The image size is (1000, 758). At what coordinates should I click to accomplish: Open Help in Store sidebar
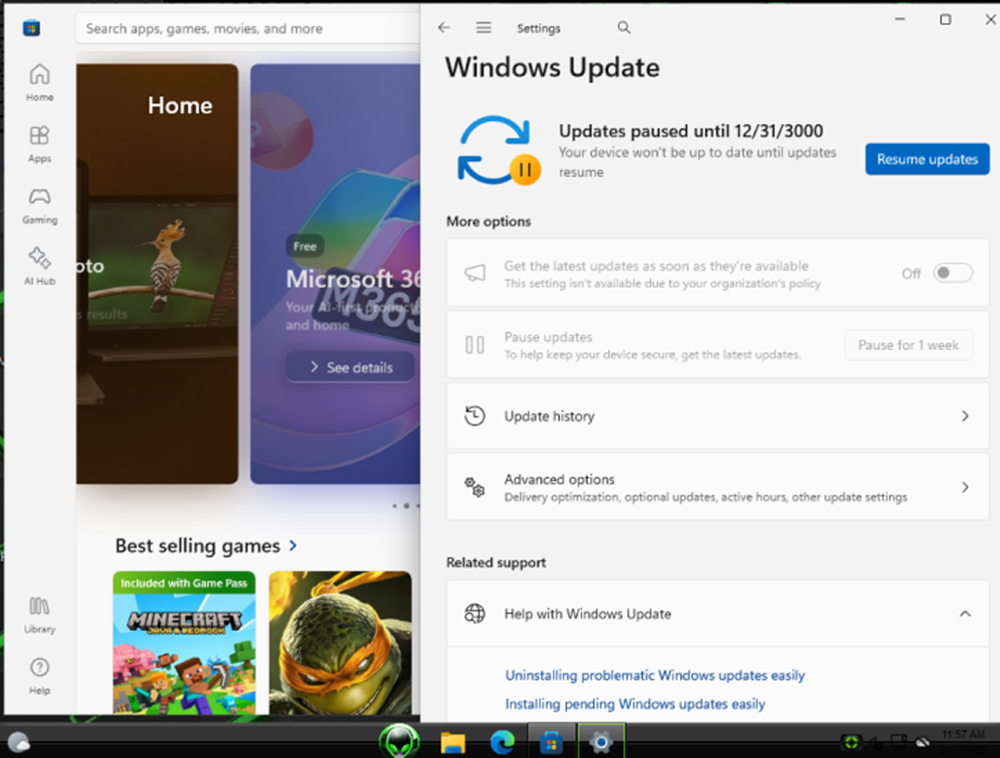click(40, 675)
